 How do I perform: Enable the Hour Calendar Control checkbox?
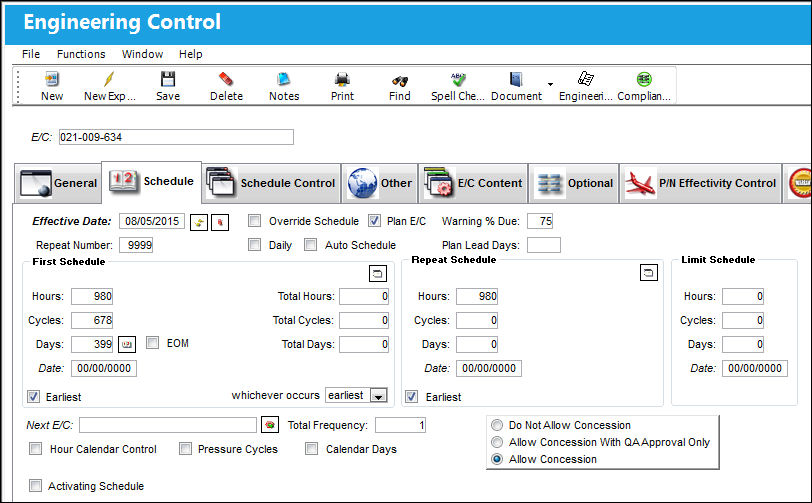coord(35,449)
